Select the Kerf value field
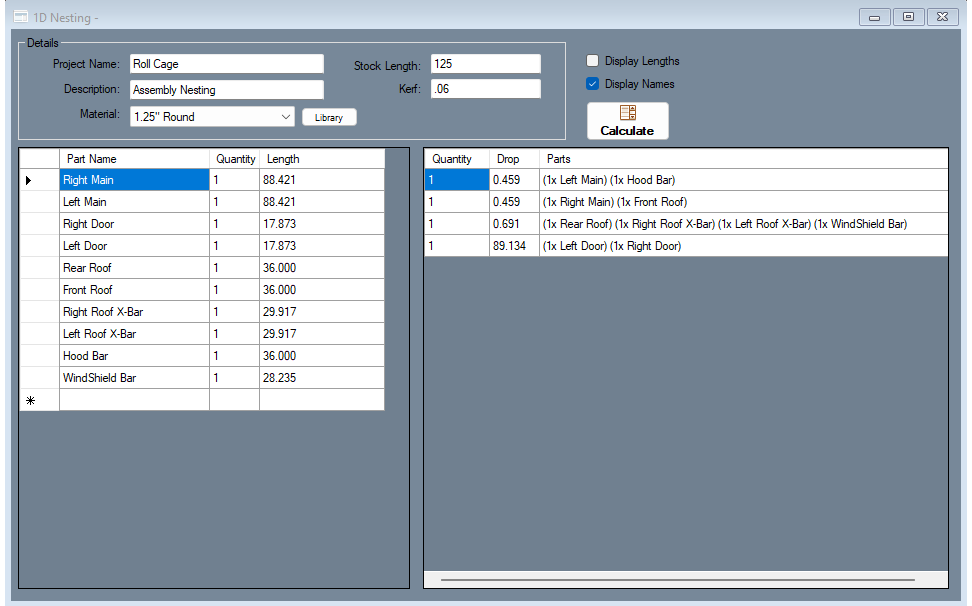This screenshot has width=972, height=606. pos(485,89)
